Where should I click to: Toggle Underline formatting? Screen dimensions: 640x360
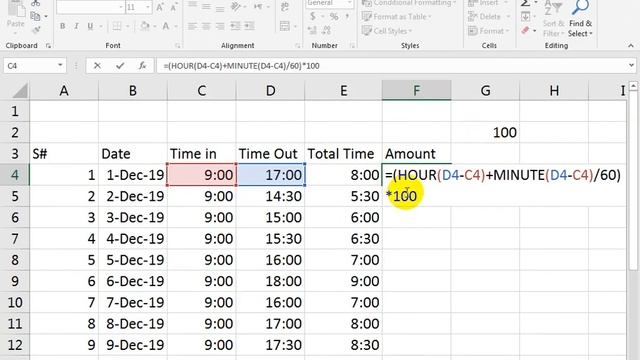[x=90, y=26]
